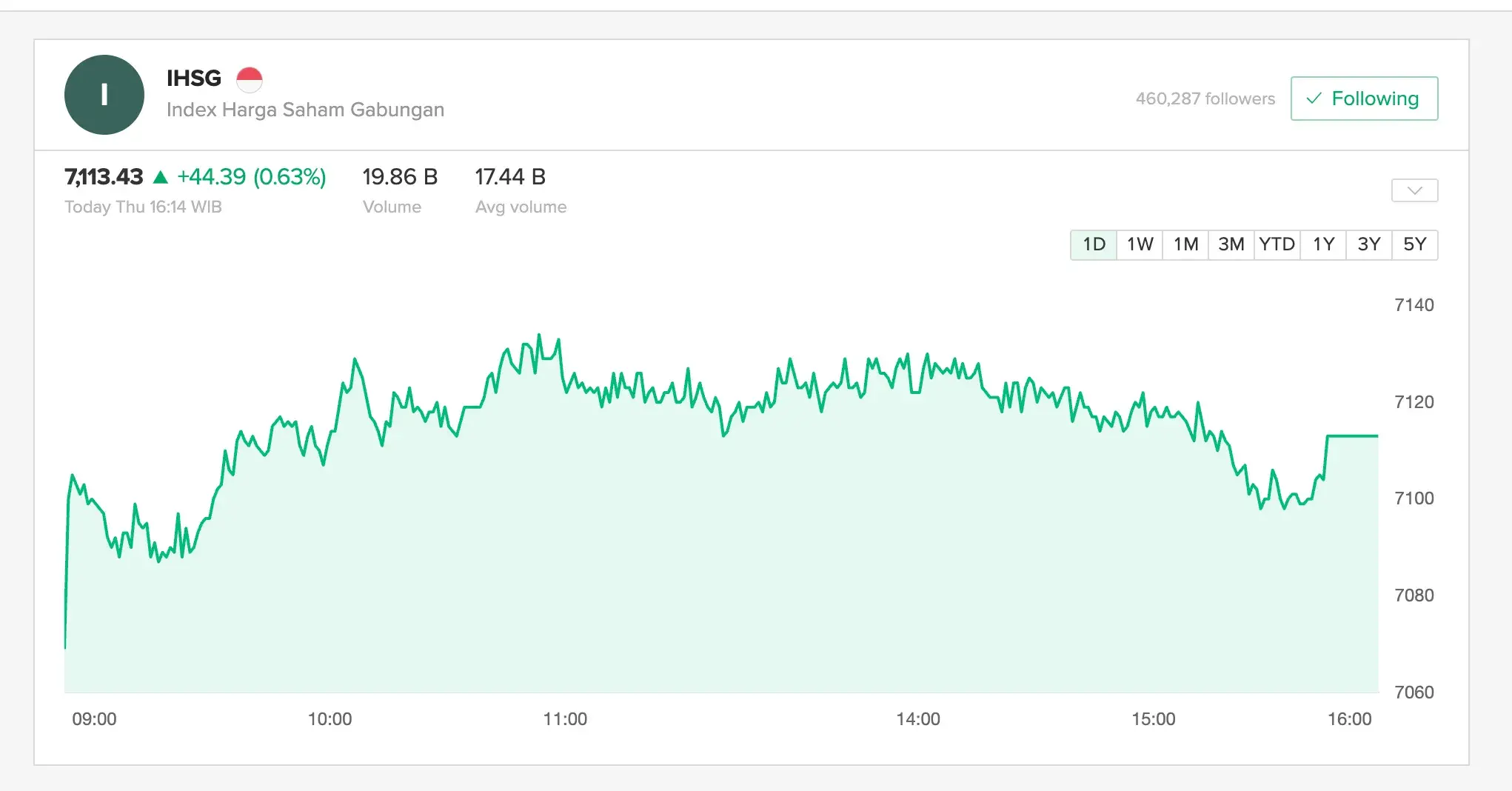Image resolution: width=1512 pixels, height=791 pixels.
Task: Click the 7,113.43 index price
Action: [104, 177]
